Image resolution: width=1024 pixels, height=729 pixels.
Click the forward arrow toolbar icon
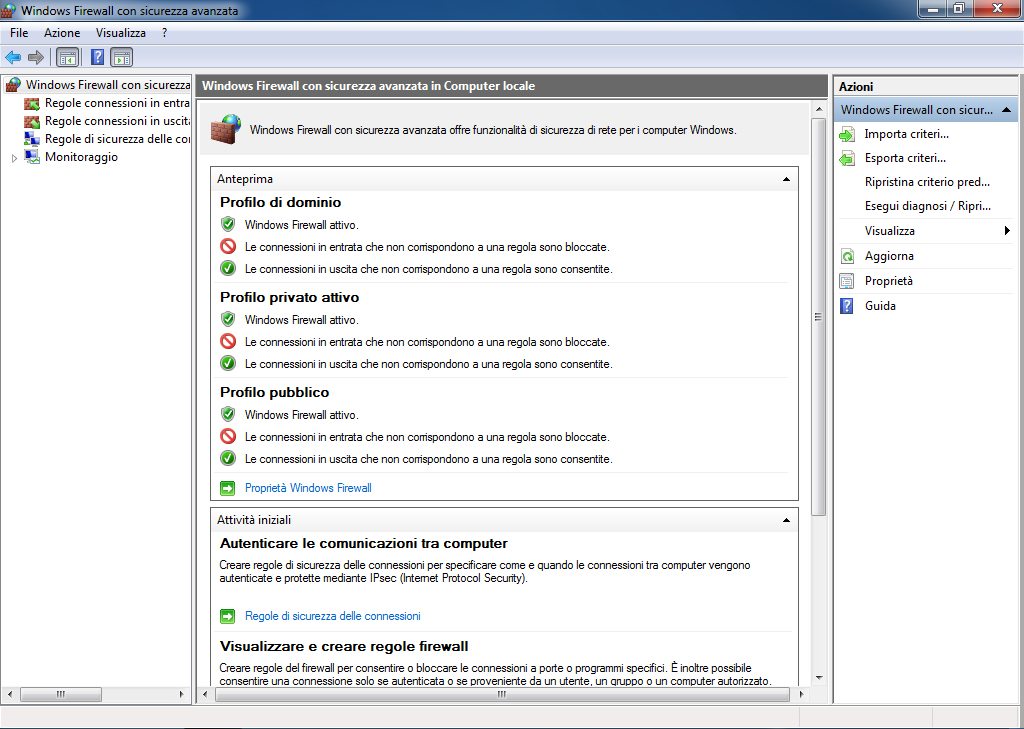point(36,57)
